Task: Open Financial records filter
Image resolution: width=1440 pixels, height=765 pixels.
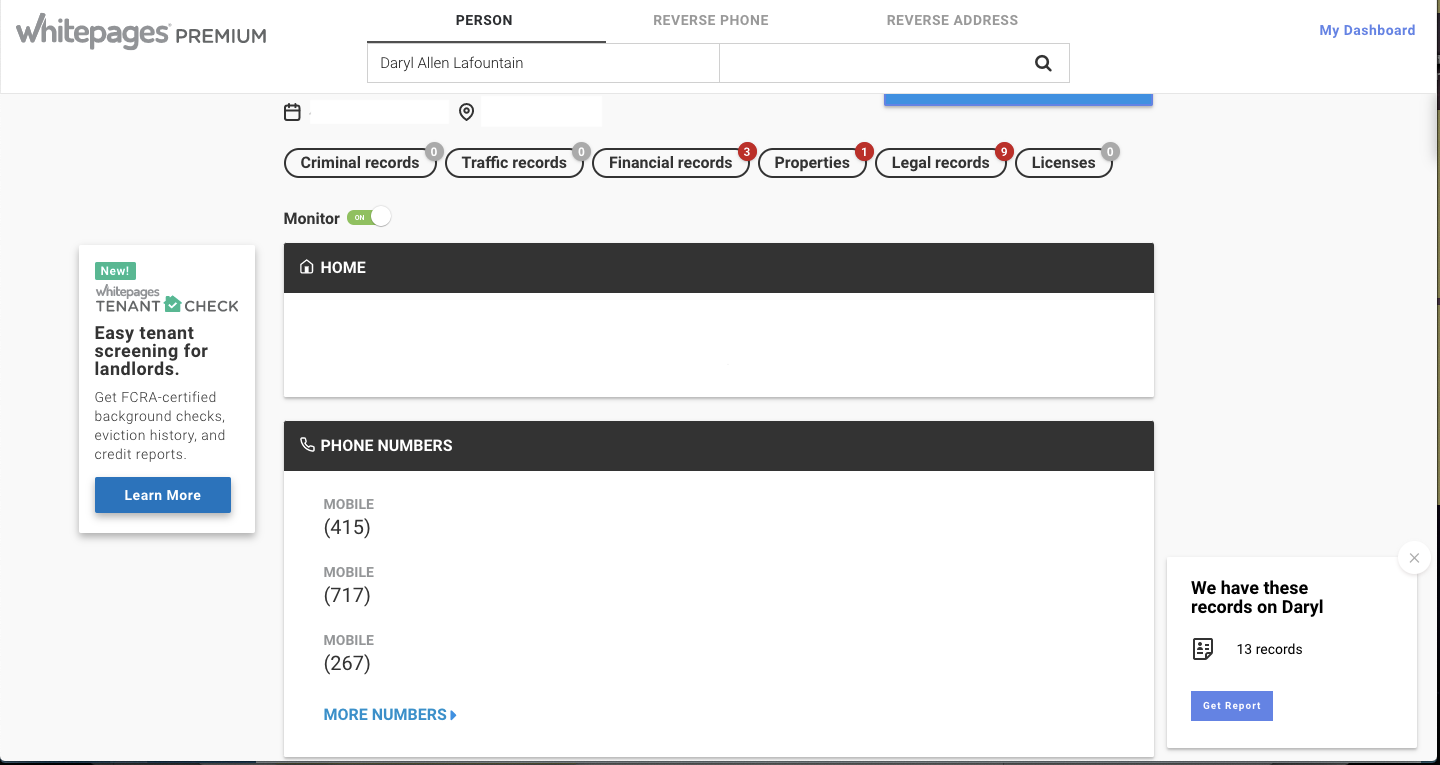Action: pyautogui.click(x=670, y=163)
